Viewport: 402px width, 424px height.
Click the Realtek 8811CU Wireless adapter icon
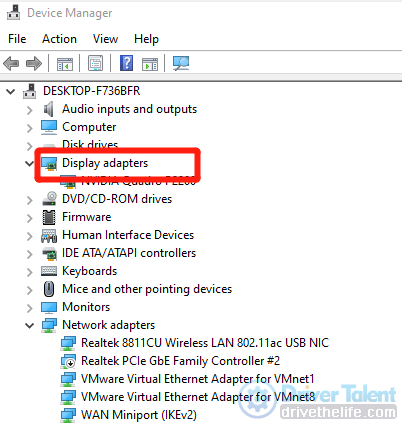point(68,343)
